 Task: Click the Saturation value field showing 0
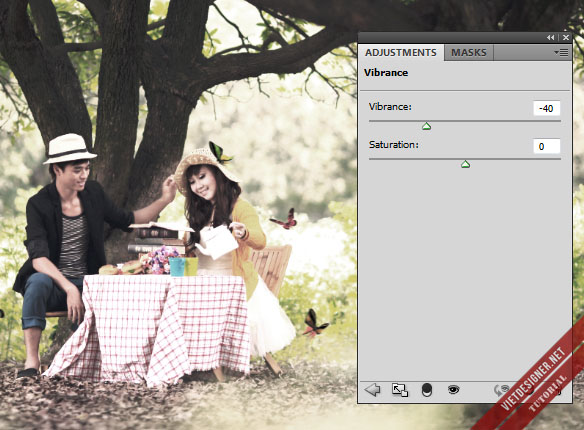pyautogui.click(x=546, y=146)
